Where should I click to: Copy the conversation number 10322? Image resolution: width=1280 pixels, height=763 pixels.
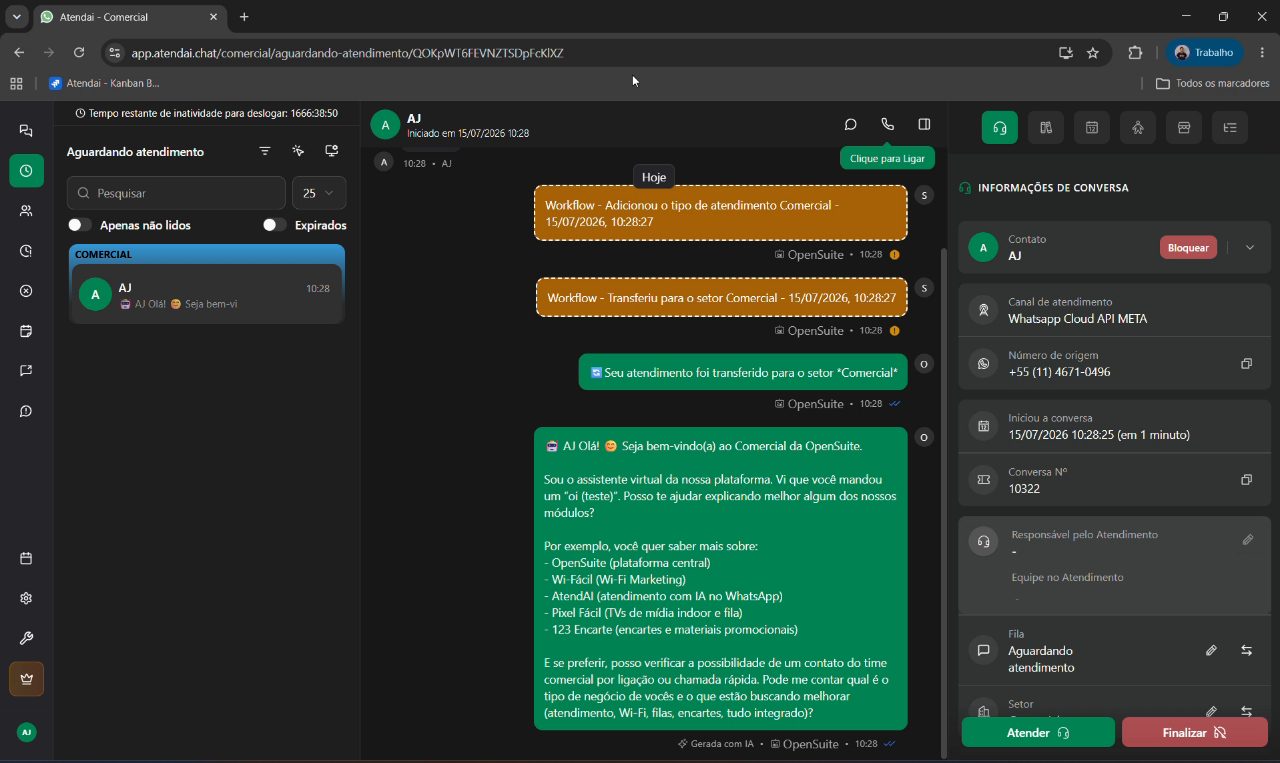(1246, 480)
